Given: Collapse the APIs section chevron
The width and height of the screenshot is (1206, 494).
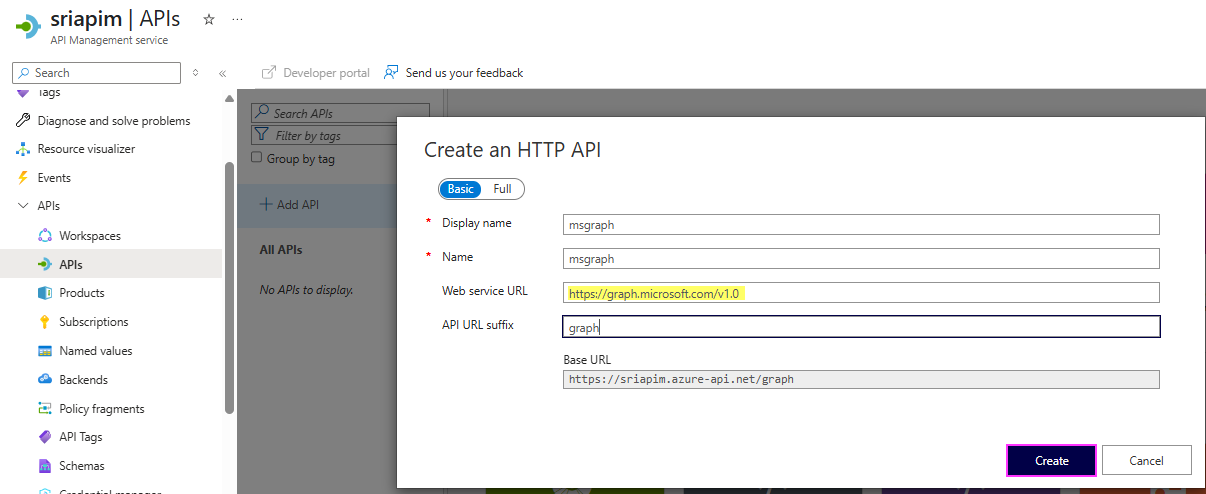Looking at the screenshot, I should (x=23, y=206).
